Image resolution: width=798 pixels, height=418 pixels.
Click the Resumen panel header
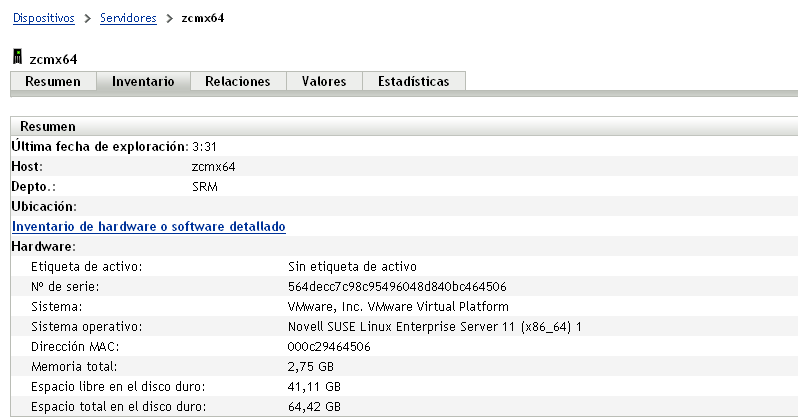click(x=48, y=127)
